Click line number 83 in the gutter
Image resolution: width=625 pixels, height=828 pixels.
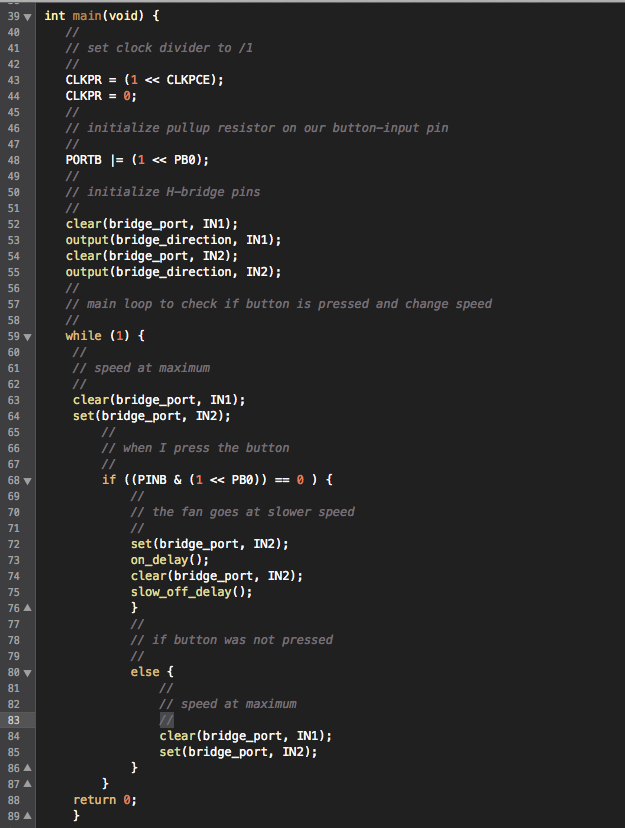pyautogui.click(x=14, y=720)
